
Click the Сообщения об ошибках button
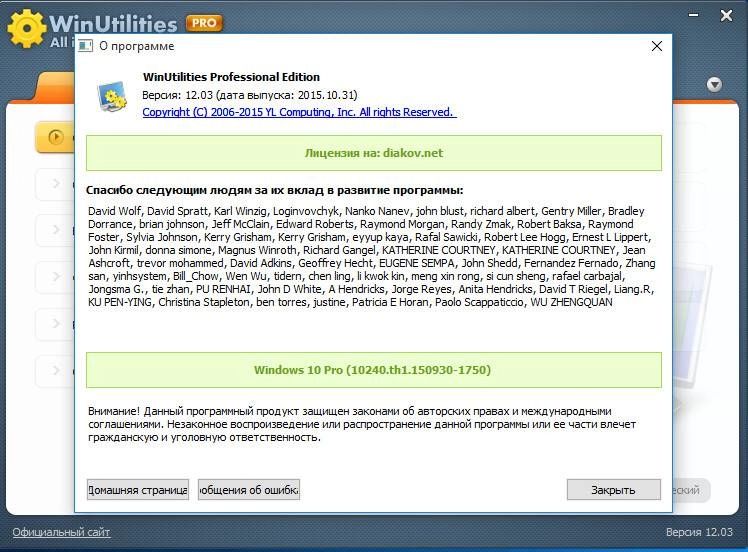[x=249, y=490]
